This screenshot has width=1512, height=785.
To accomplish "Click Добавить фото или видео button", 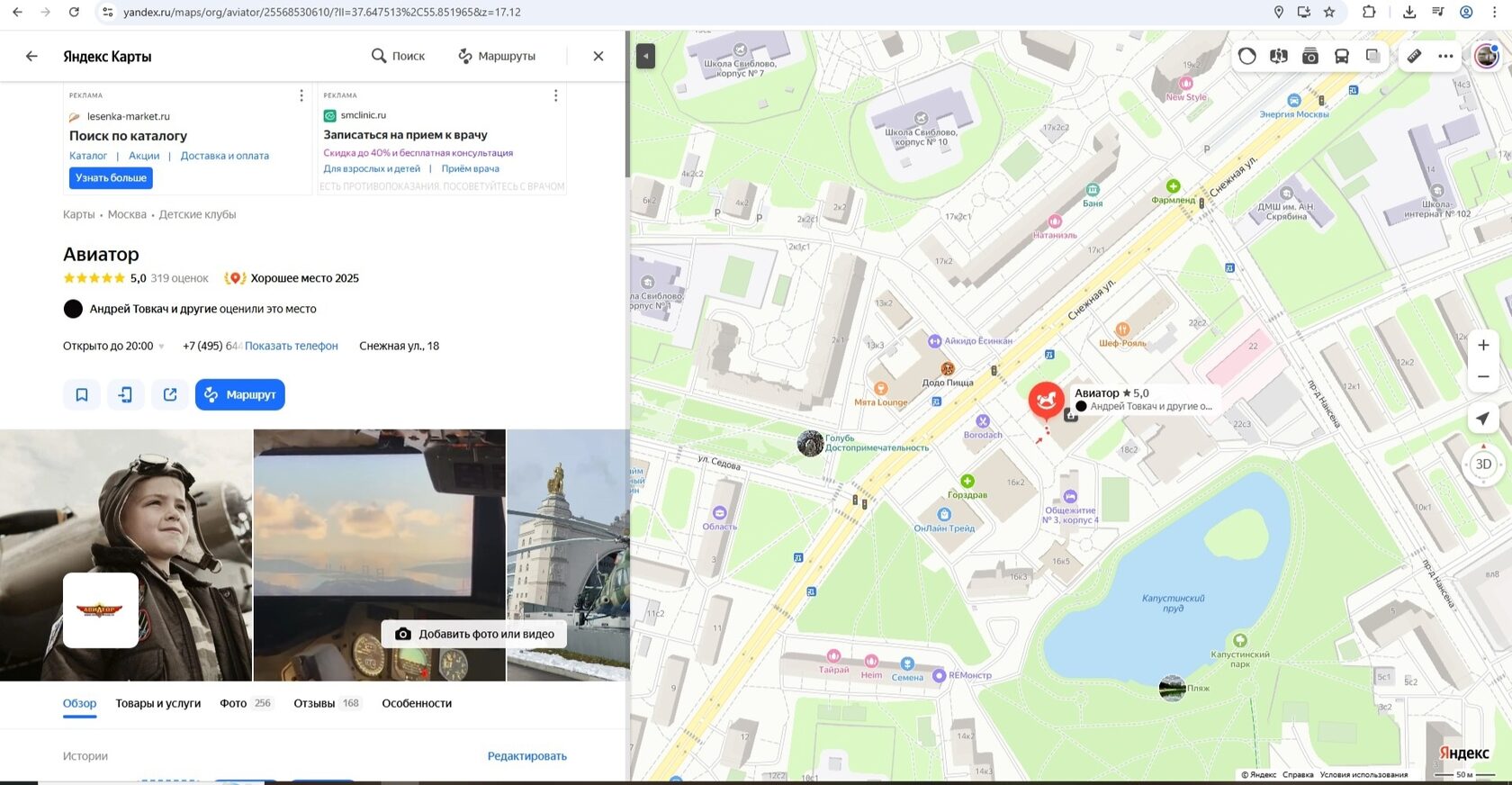I will pos(474,634).
